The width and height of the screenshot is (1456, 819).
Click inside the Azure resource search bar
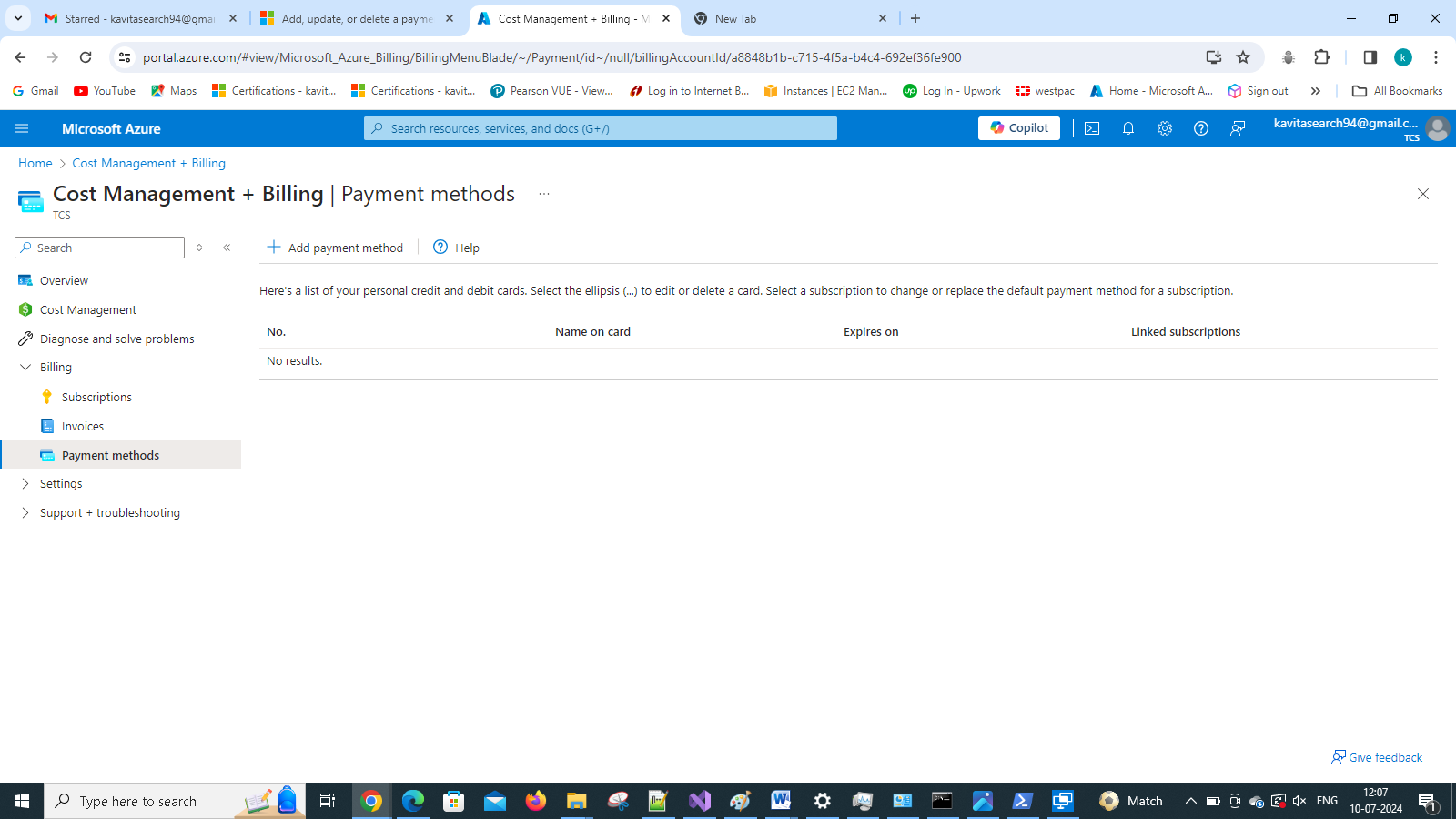pyautogui.click(x=601, y=127)
